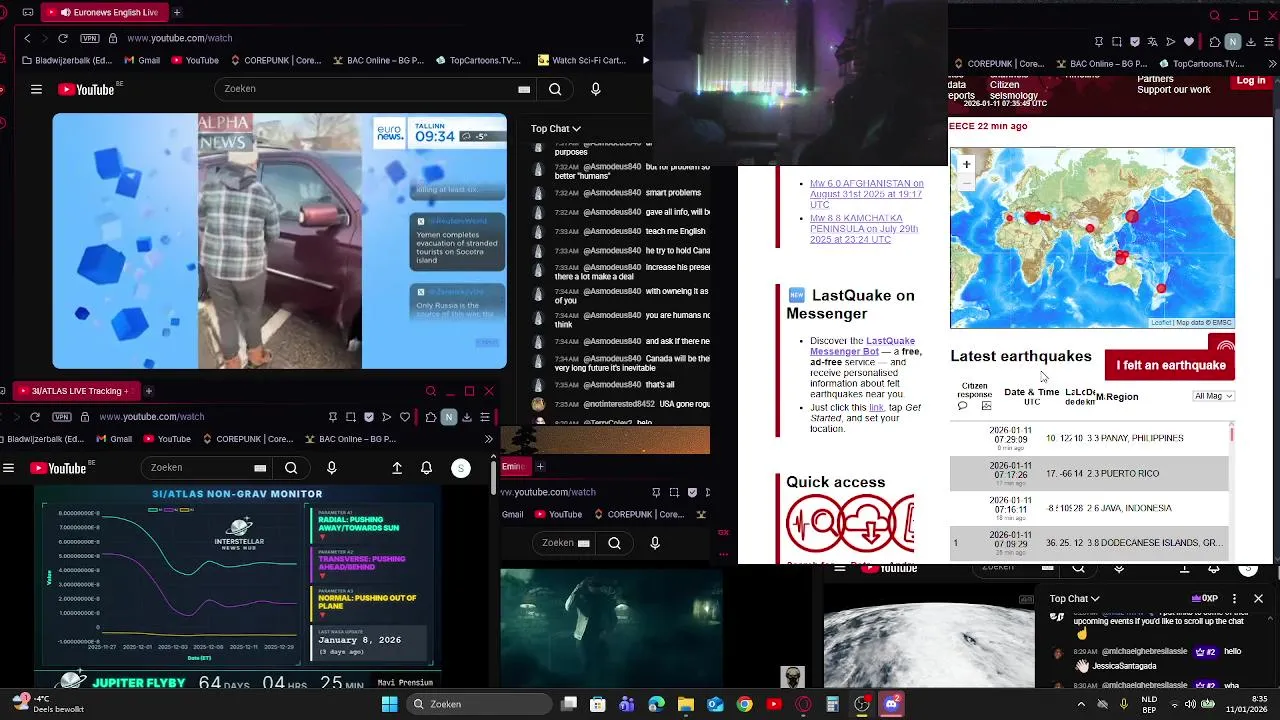Open the LastQuake Messenger Bot link
The width and height of the screenshot is (1280, 720).
(x=862, y=346)
